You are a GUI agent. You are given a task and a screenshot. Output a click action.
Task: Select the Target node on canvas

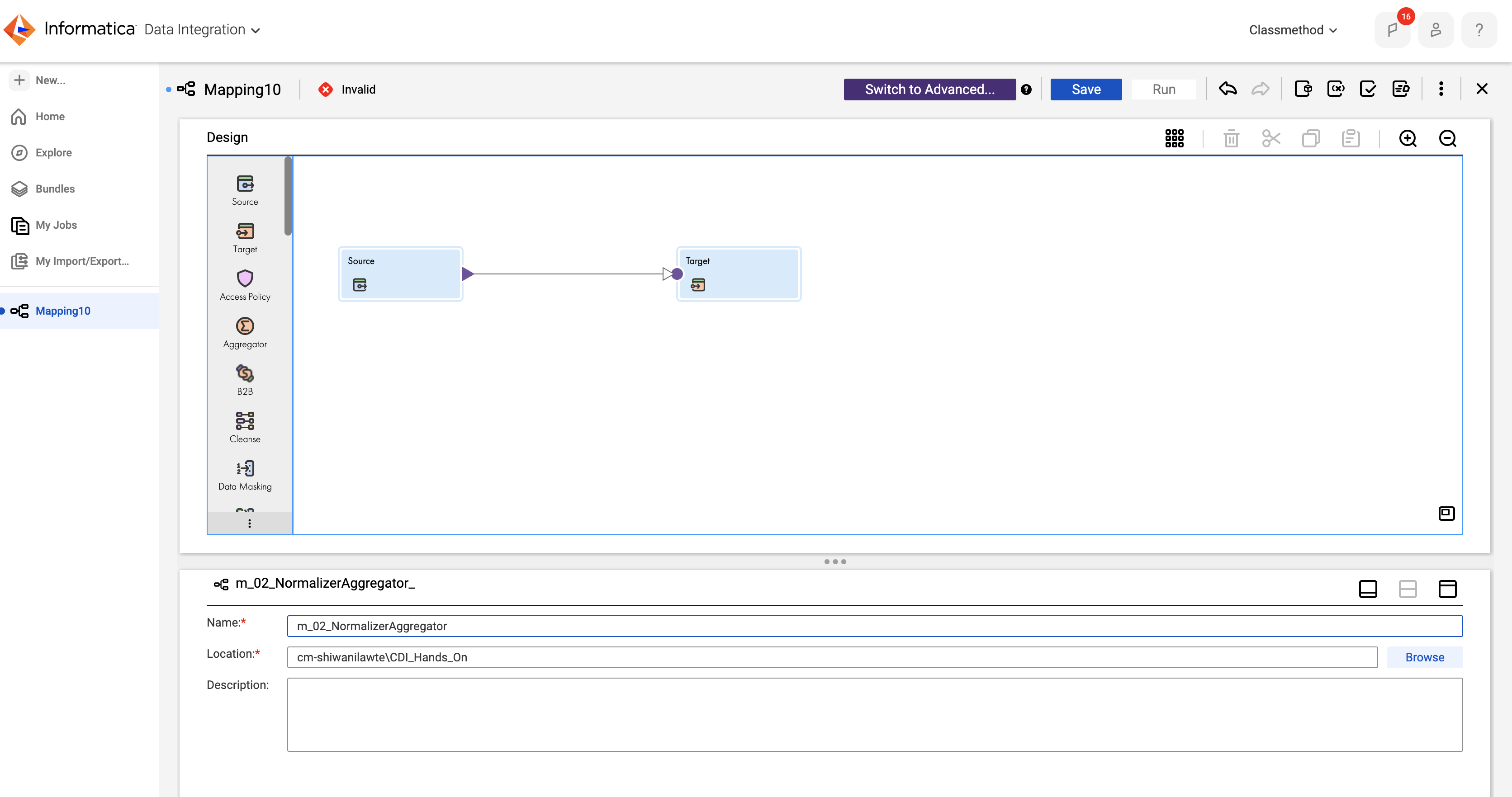739,274
